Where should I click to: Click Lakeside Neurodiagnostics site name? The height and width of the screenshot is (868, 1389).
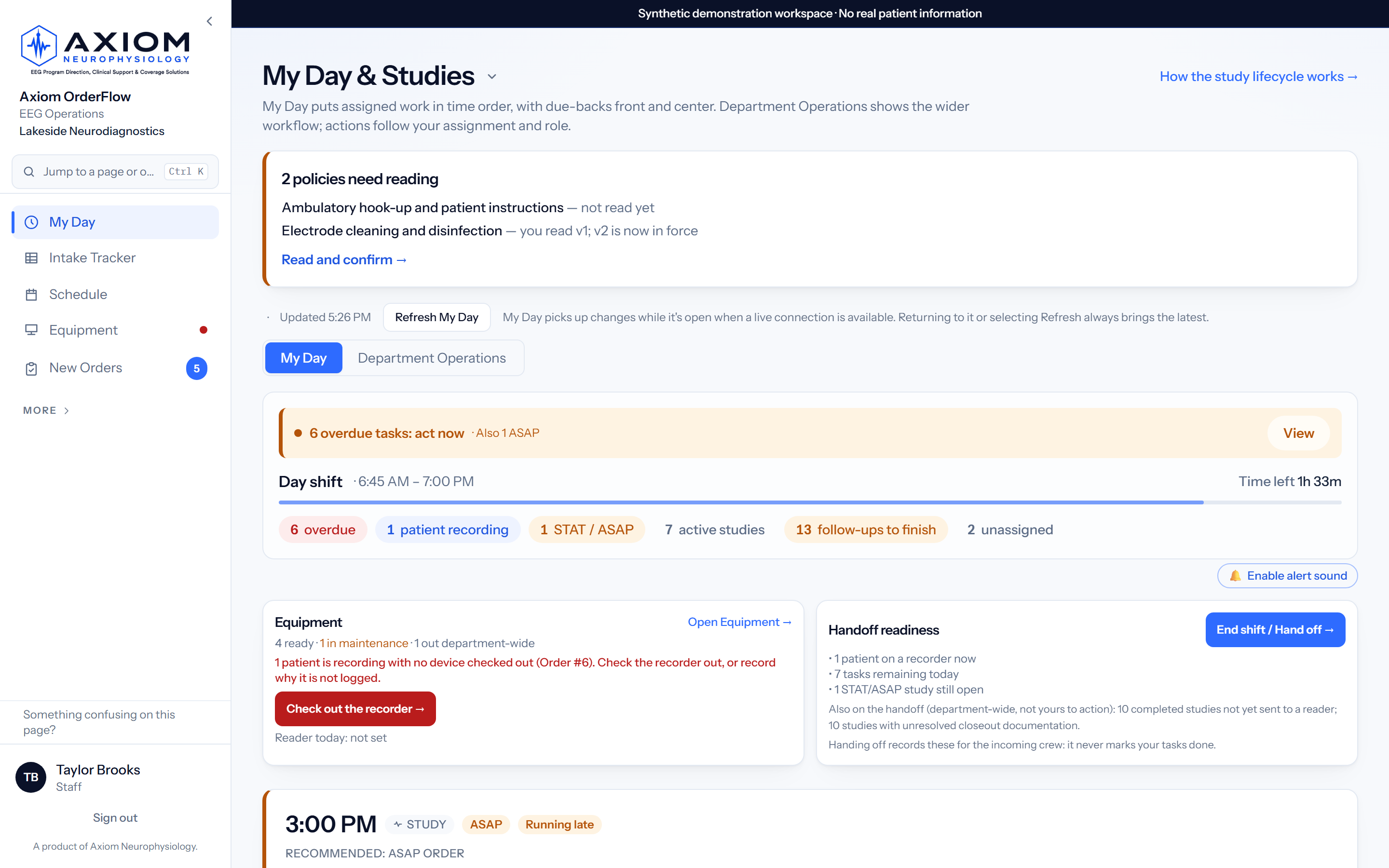pos(92,131)
